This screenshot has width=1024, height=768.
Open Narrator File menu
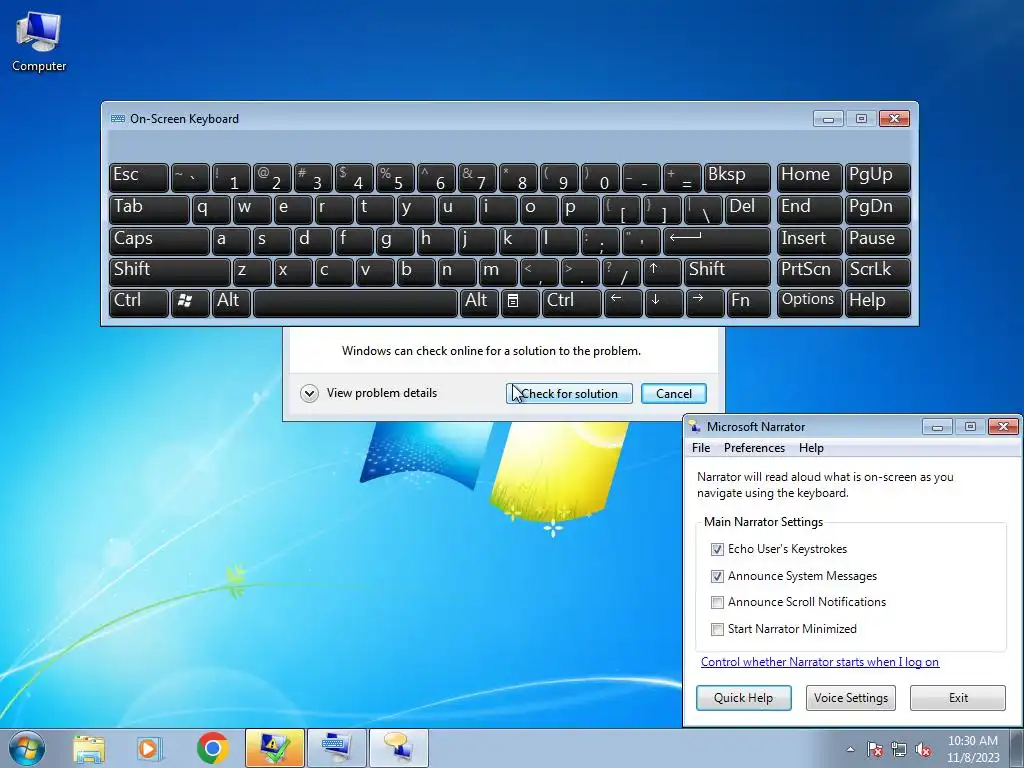point(701,448)
